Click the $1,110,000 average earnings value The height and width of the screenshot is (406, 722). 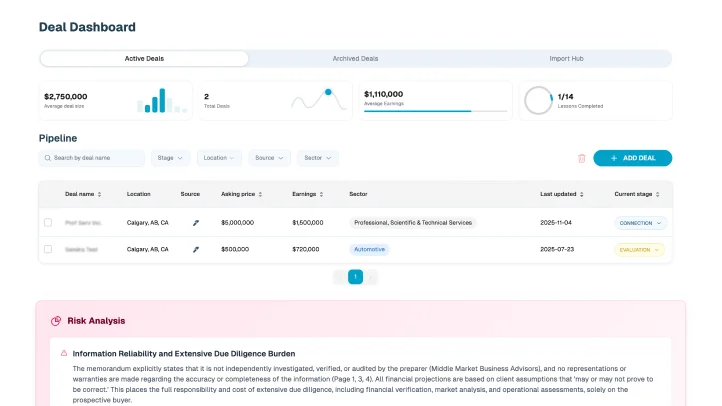(383, 94)
